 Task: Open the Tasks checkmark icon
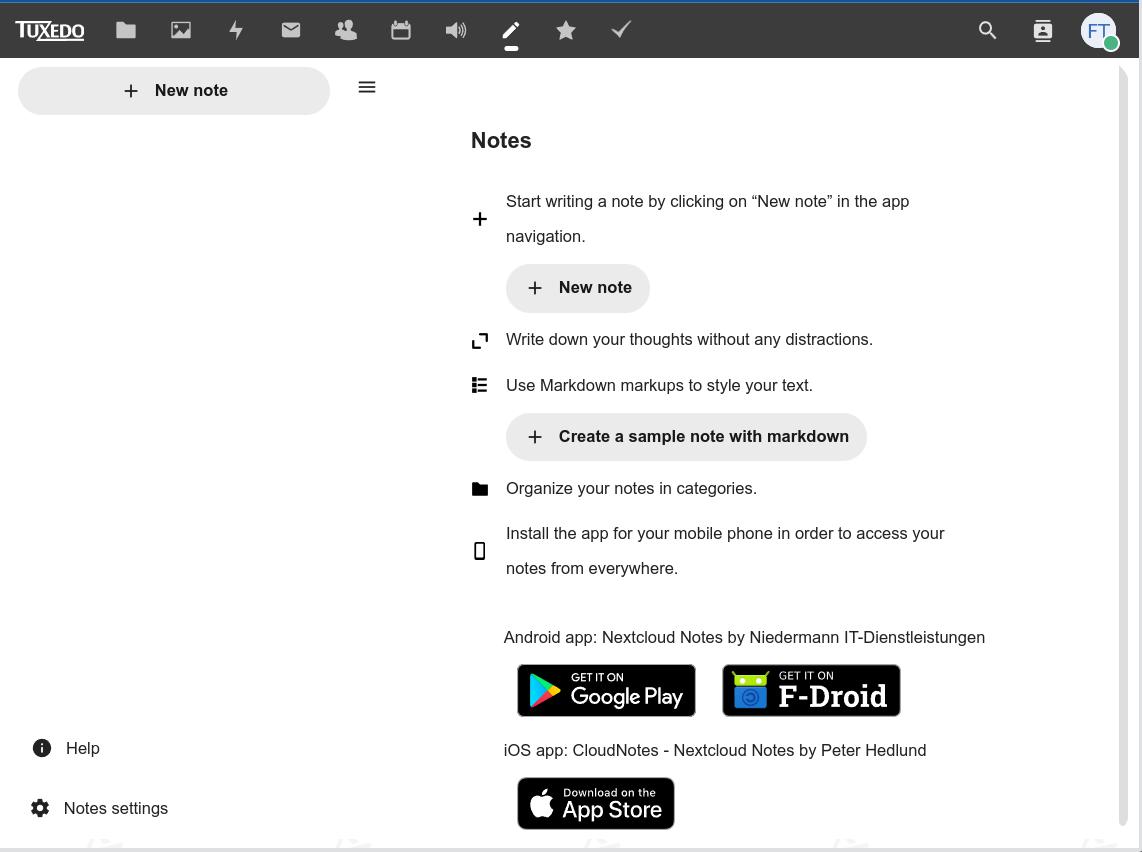621,30
